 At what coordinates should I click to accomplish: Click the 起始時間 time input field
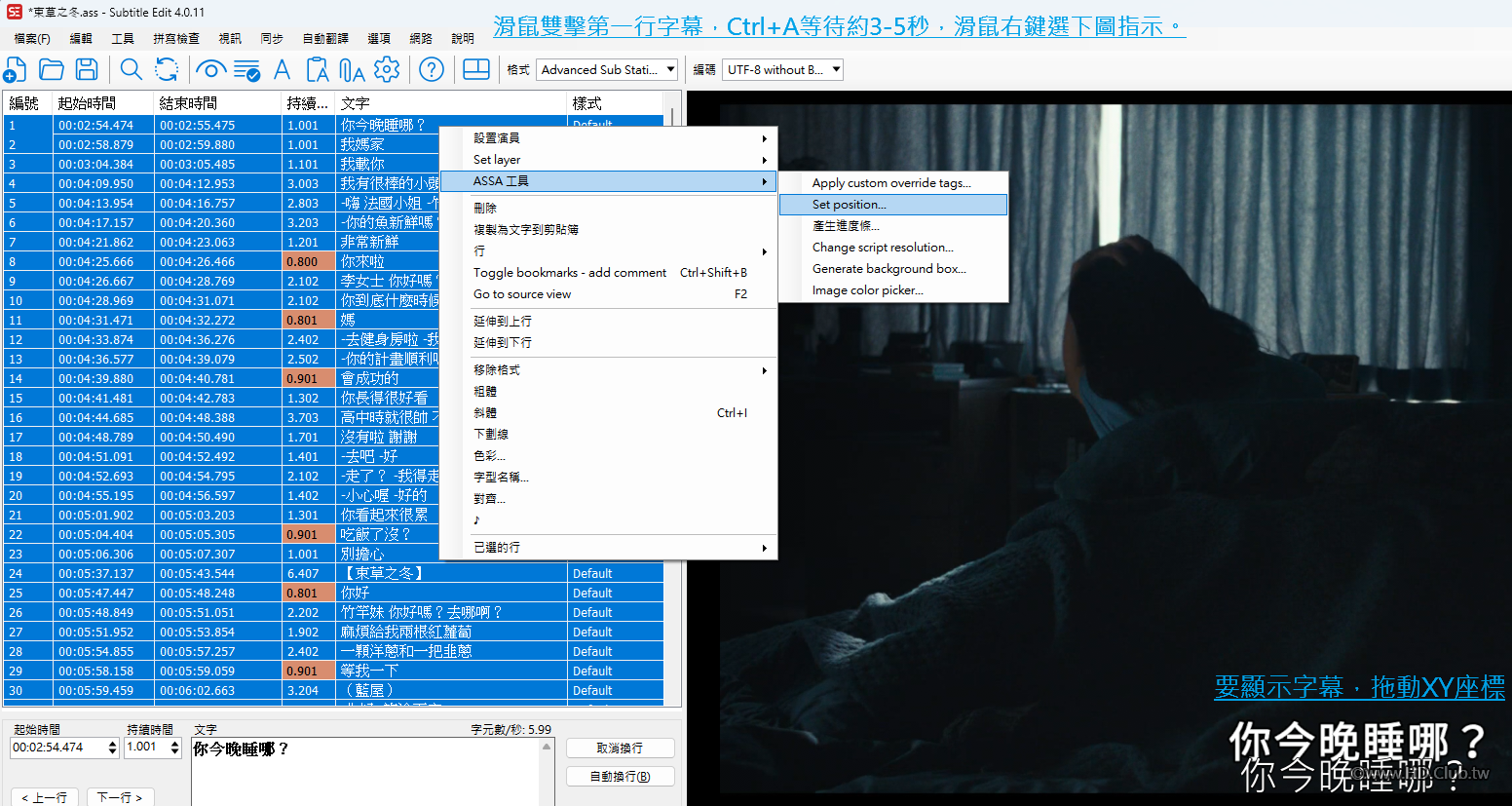point(58,748)
